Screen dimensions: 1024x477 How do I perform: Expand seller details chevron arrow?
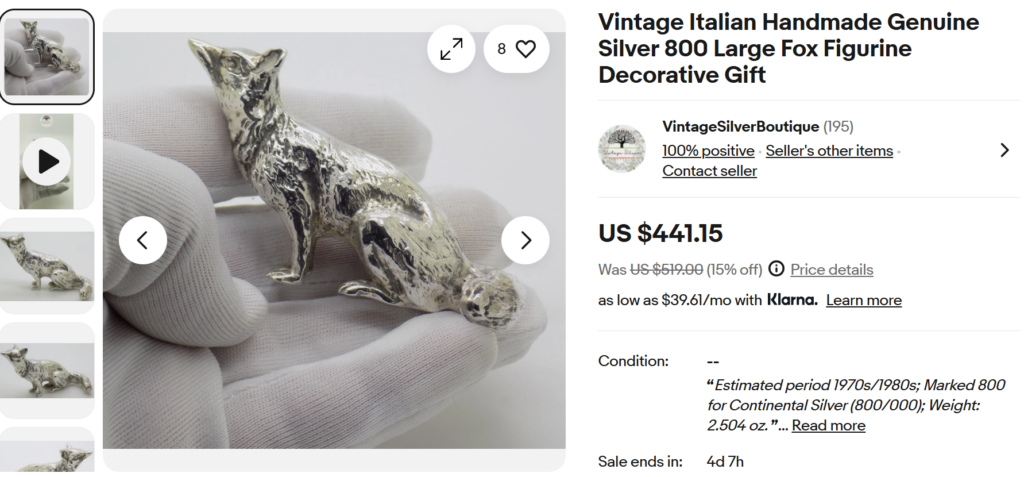pos(1004,150)
